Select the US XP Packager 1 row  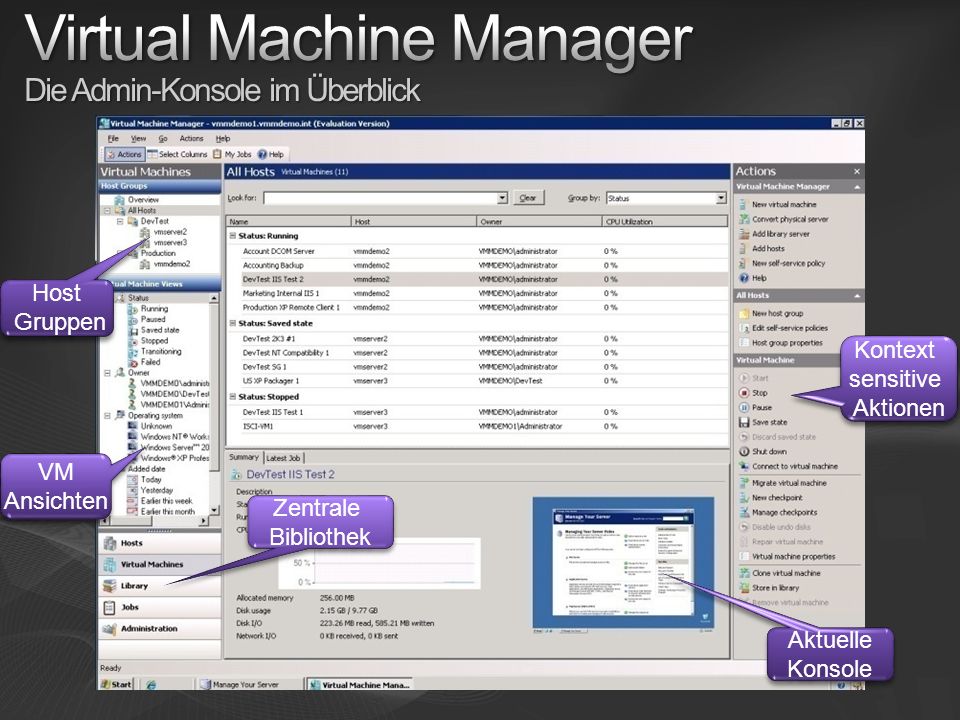click(x=477, y=381)
